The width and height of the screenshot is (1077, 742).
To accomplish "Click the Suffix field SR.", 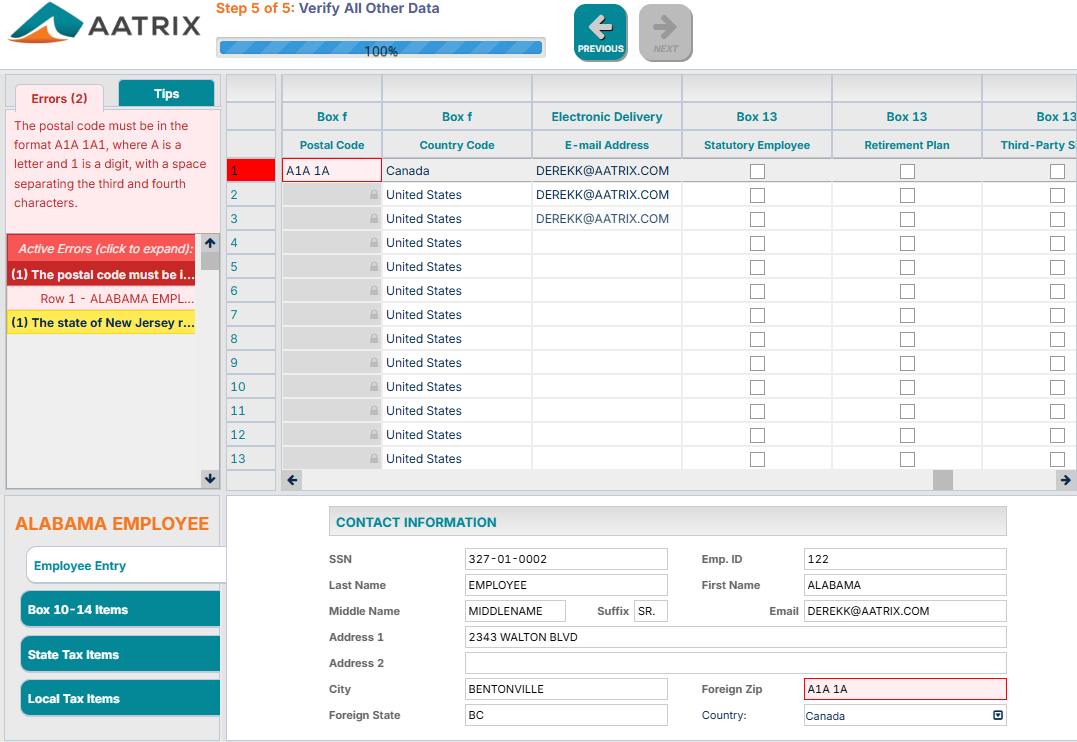I will click(650, 611).
